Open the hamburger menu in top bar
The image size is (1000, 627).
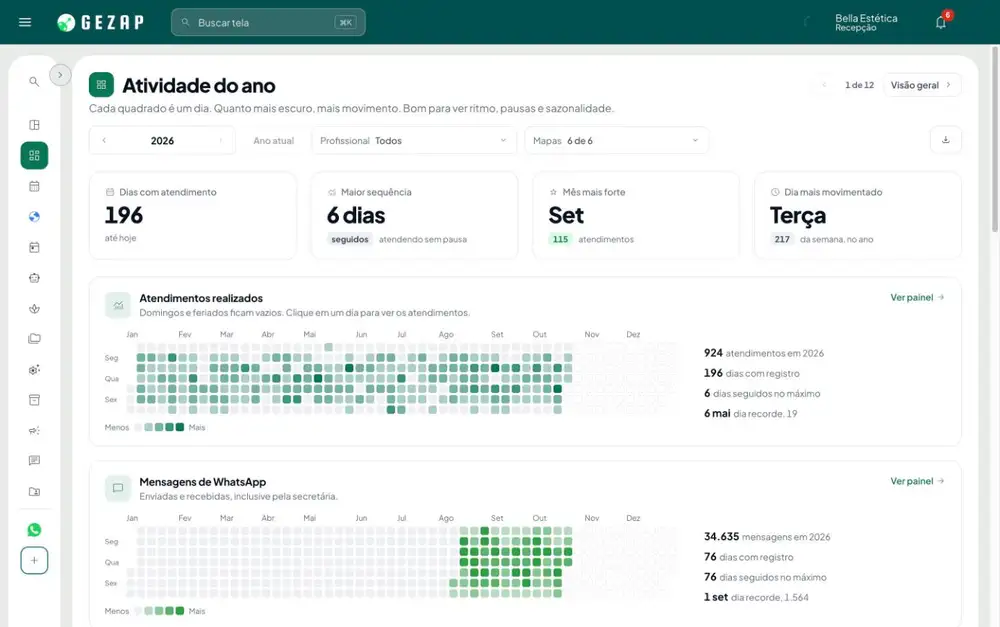click(x=25, y=22)
